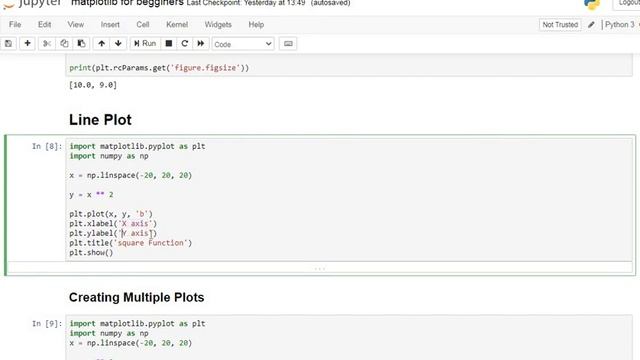
Task: Click the Line Plot heading
Action: pos(100,120)
